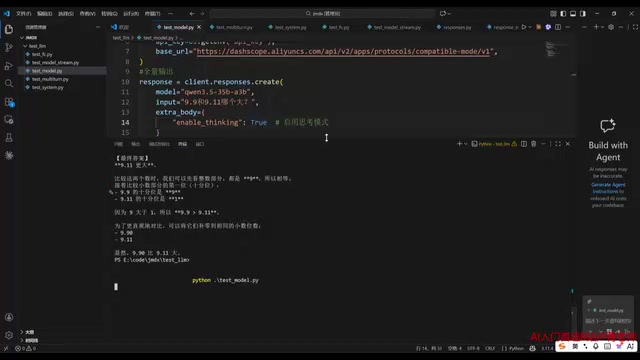The width and height of the screenshot is (640, 360).
Task: Kill the terminal with trash icon
Action: (533, 144)
